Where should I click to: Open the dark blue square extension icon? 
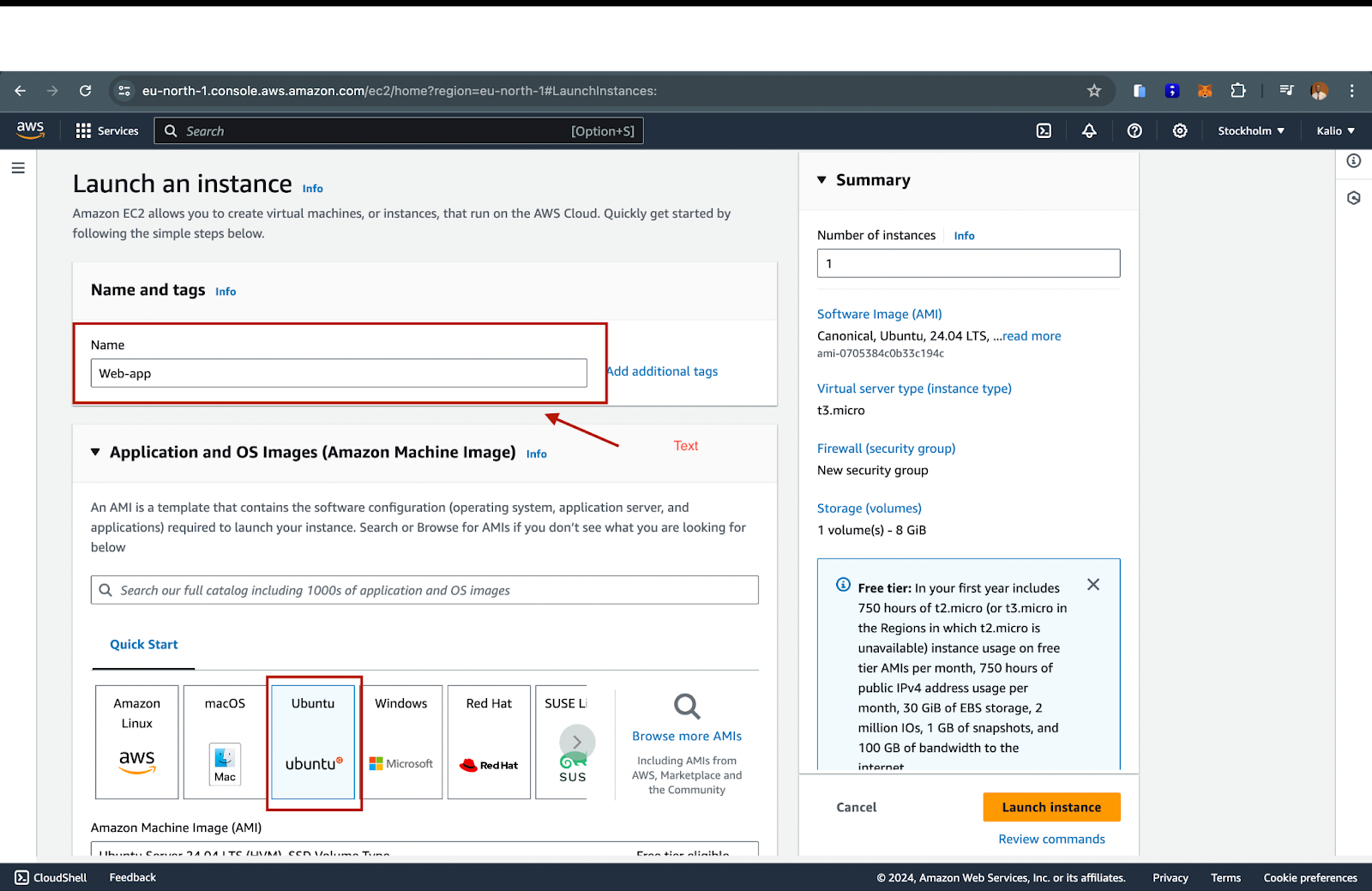pos(1172,91)
